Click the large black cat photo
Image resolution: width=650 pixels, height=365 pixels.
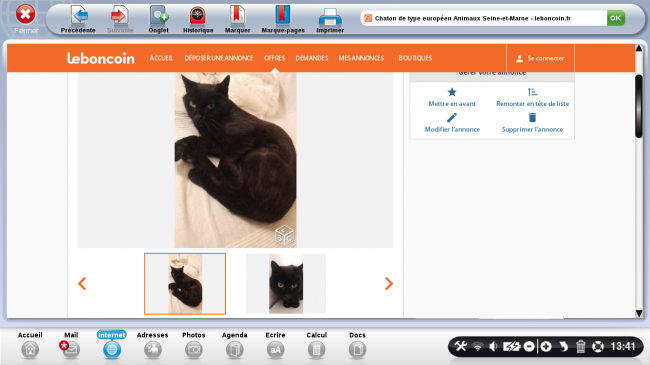(235, 160)
